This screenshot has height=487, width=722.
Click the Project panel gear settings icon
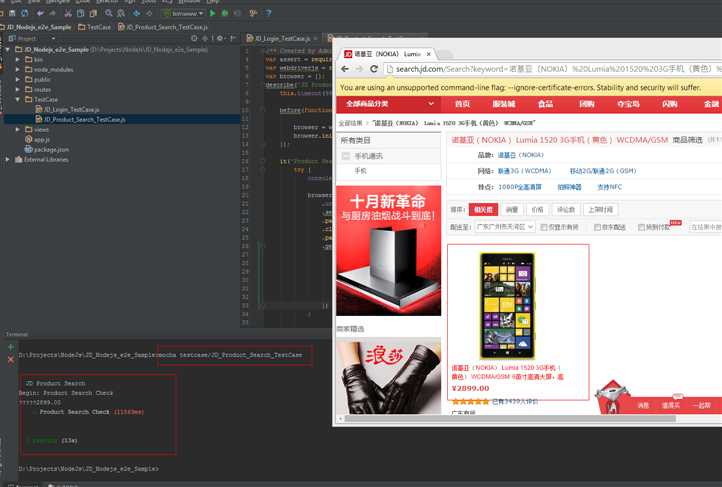point(220,39)
